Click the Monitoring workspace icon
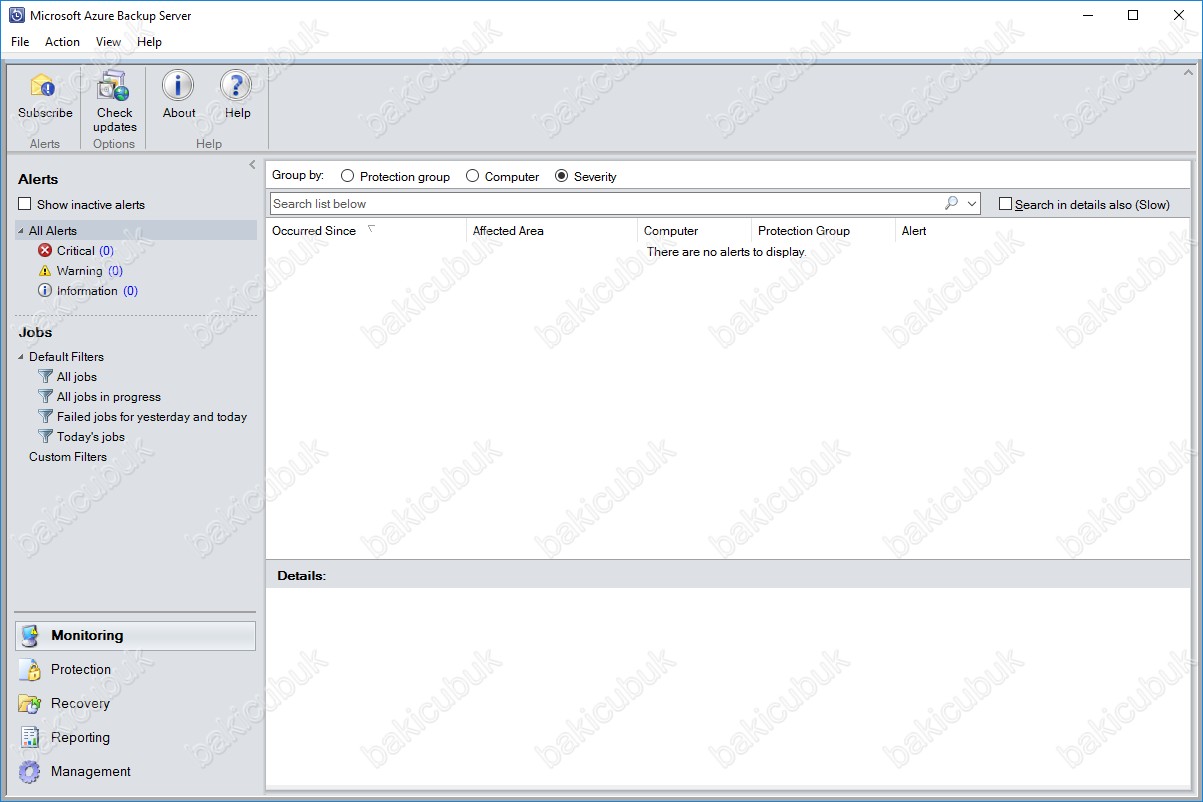 click(x=30, y=636)
